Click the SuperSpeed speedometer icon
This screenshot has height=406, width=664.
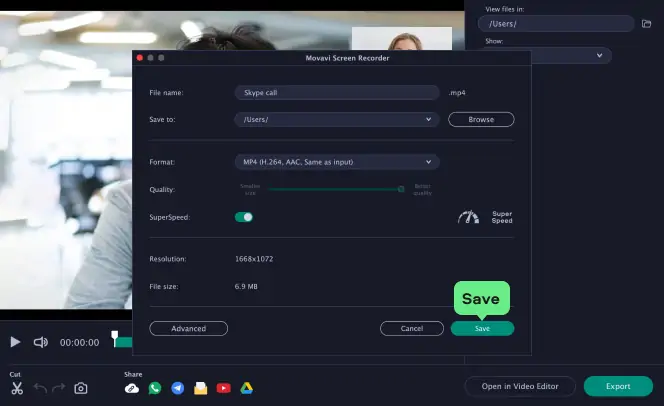(x=468, y=217)
